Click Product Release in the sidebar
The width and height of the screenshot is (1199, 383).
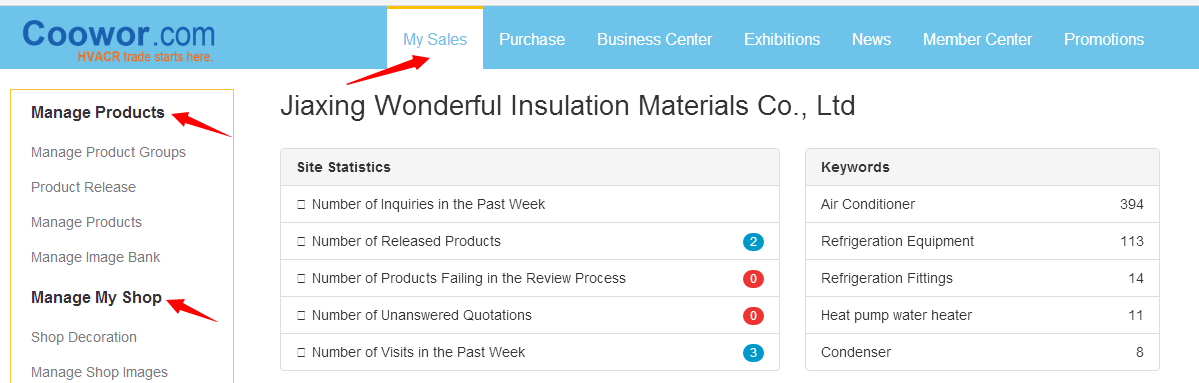click(x=83, y=187)
